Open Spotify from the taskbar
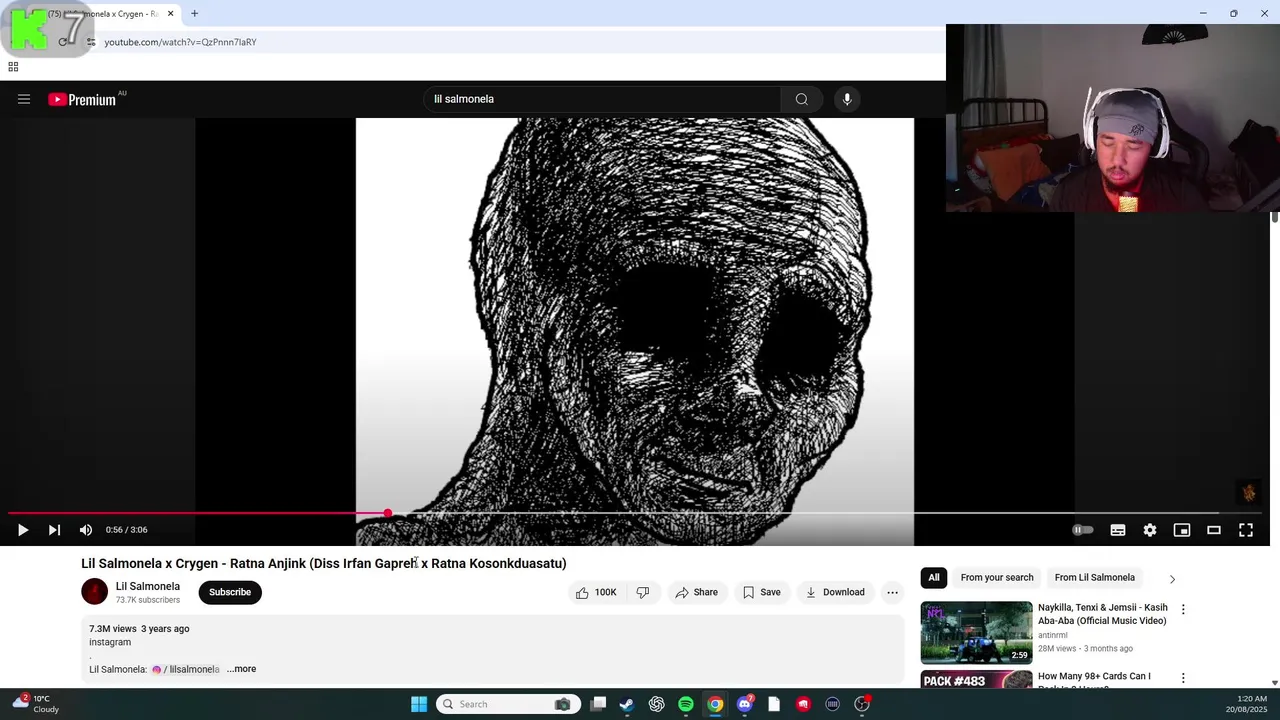 [x=686, y=704]
